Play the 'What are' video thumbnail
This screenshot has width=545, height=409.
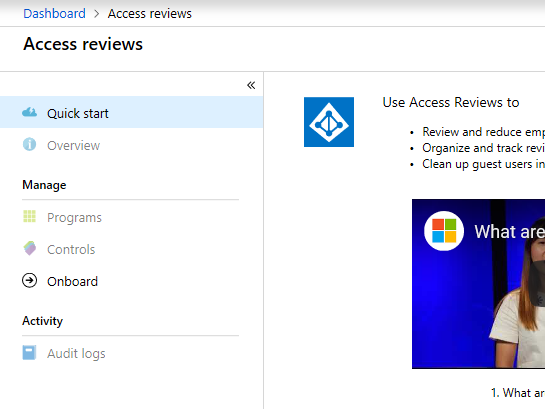478,284
